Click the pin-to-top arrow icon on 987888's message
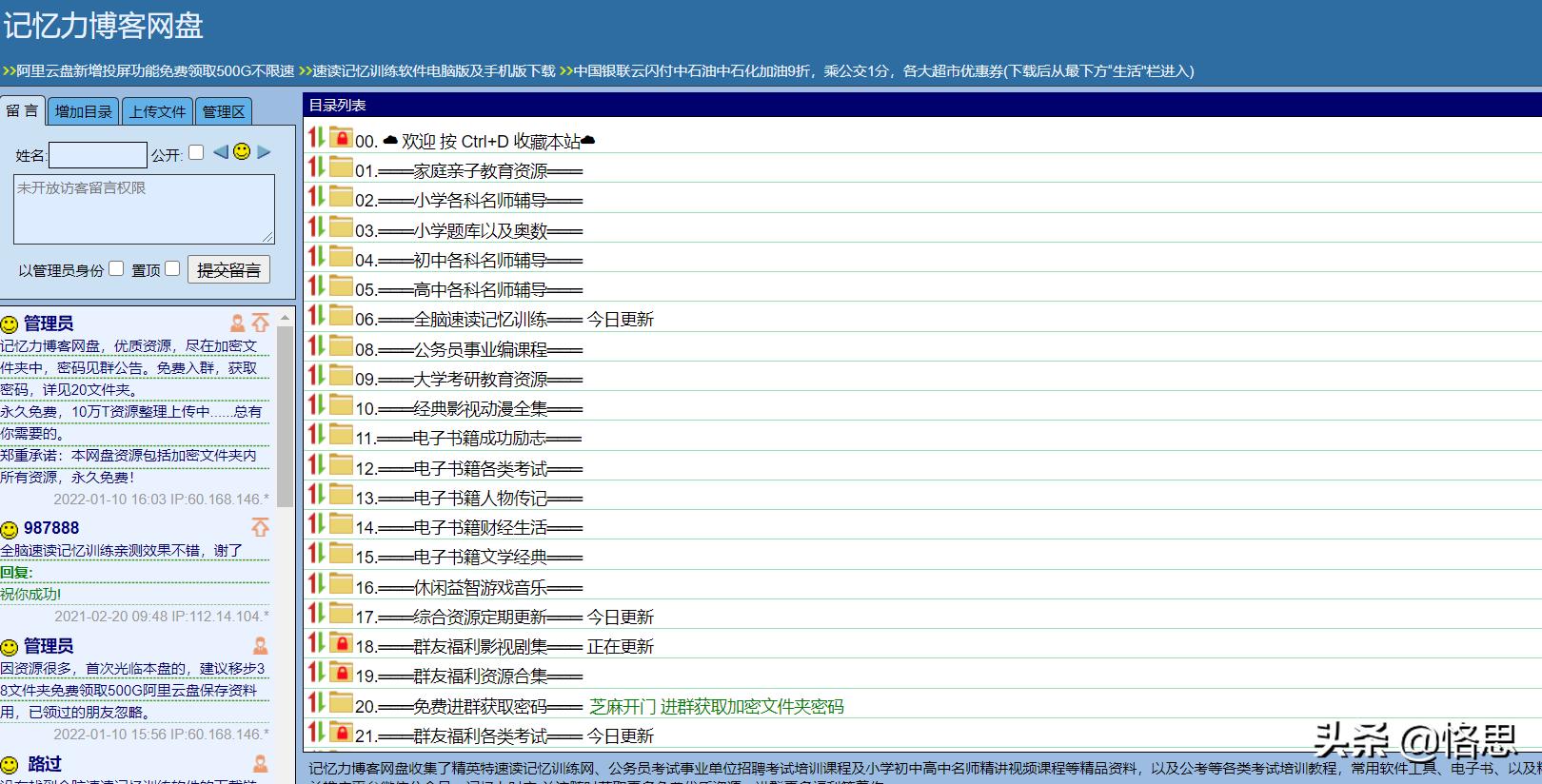The height and width of the screenshot is (784, 1542). (x=260, y=527)
